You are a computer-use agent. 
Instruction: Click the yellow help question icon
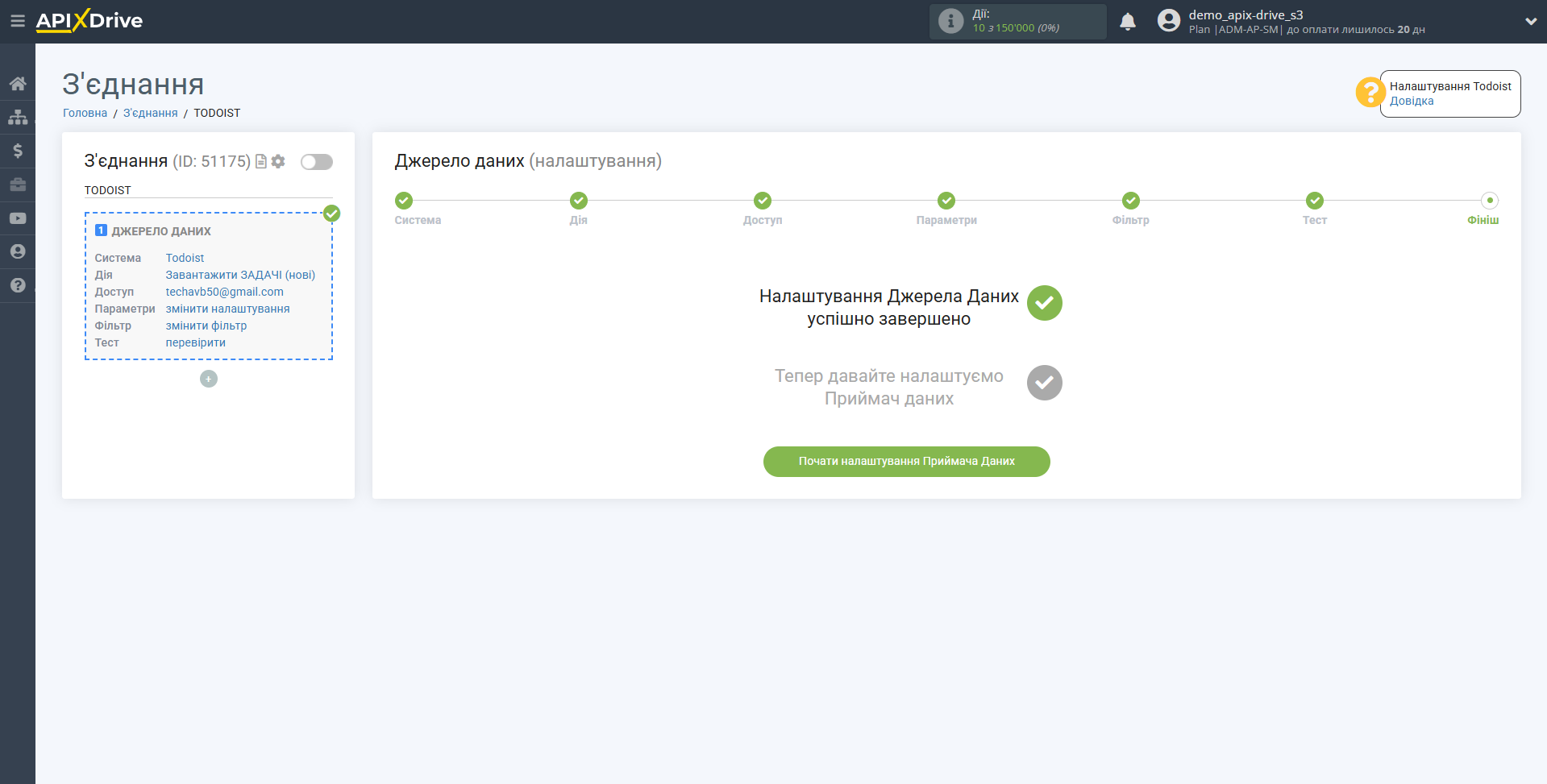tap(1370, 92)
